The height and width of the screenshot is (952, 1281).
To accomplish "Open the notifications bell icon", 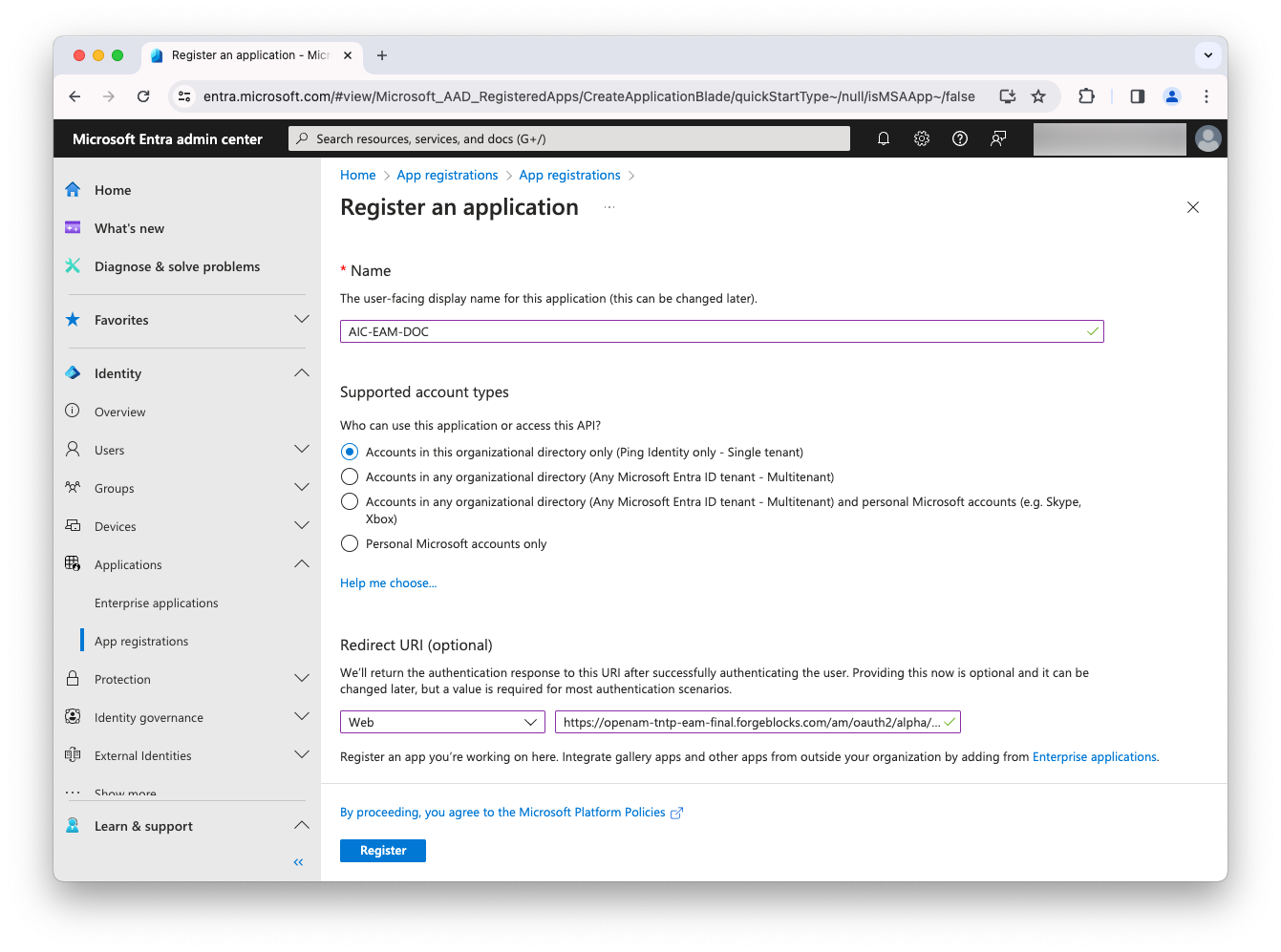I will tap(883, 138).
